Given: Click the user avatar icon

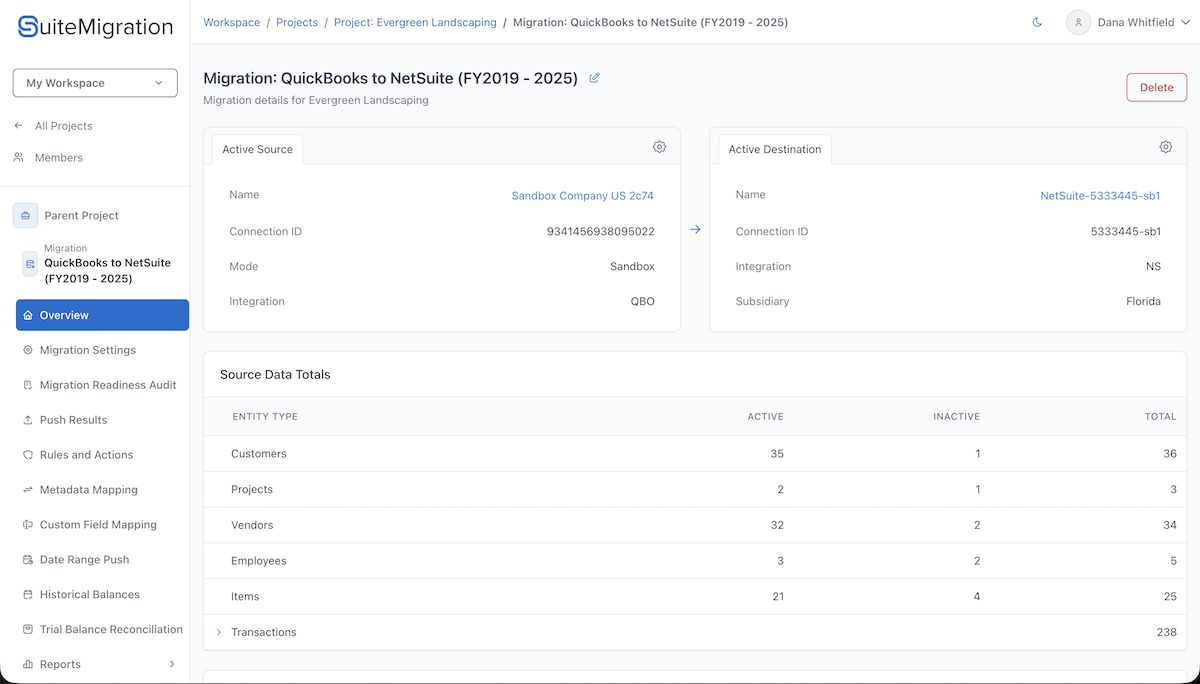Looking at the screenshot, I should [x=1078, y=22].
